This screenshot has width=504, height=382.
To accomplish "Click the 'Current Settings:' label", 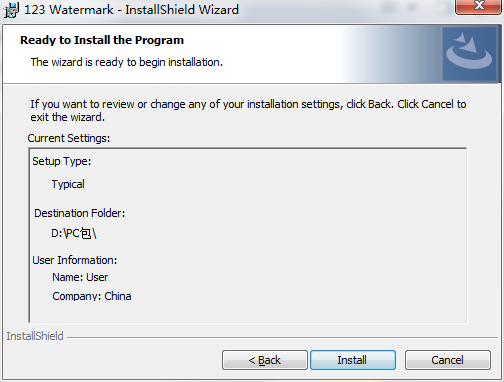I will (69, 138).
